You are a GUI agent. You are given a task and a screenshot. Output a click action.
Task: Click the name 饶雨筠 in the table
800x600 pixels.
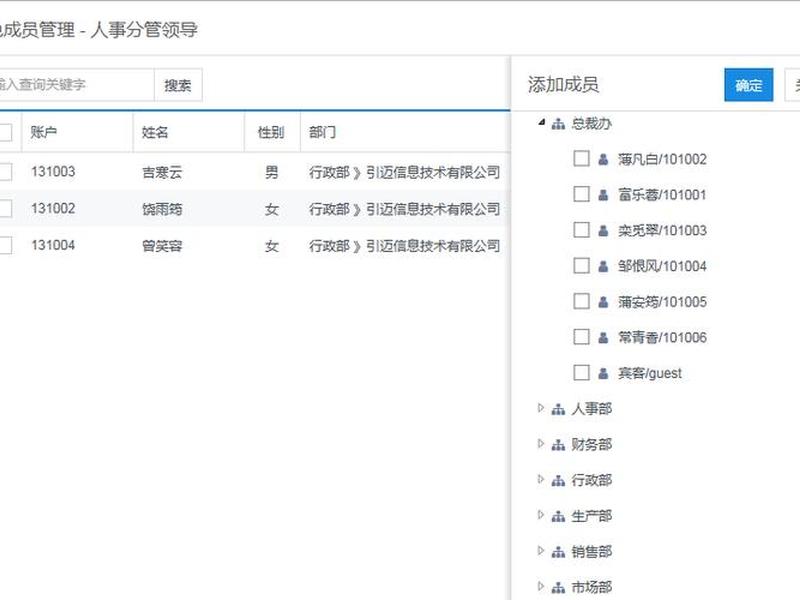[x=162, y=209]
